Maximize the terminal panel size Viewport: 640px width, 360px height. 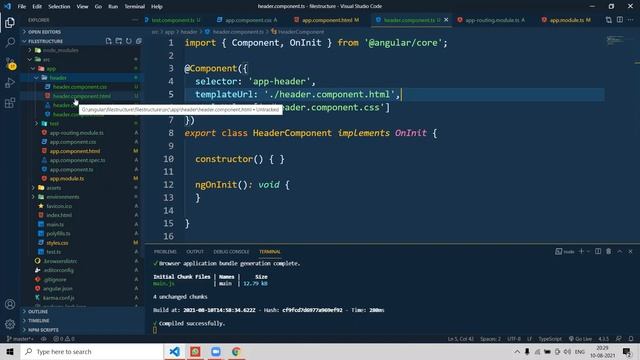(620, 251)
